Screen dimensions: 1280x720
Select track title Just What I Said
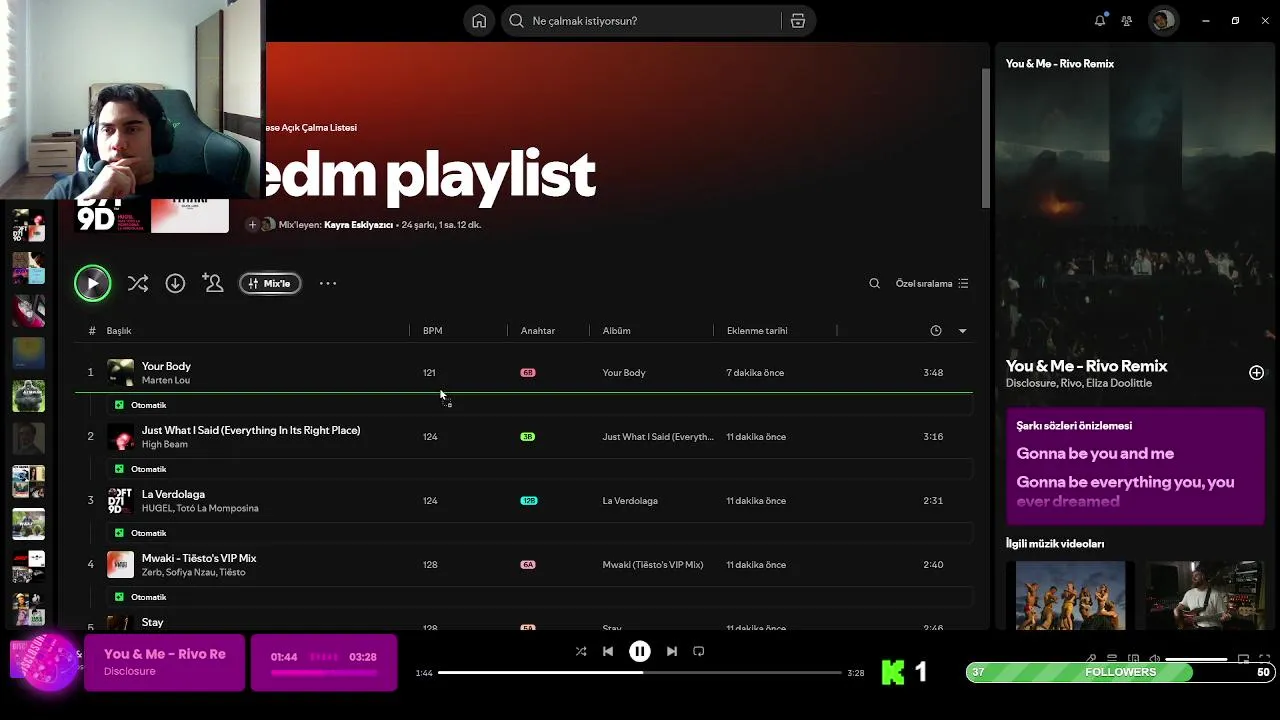tap(251, 431)
